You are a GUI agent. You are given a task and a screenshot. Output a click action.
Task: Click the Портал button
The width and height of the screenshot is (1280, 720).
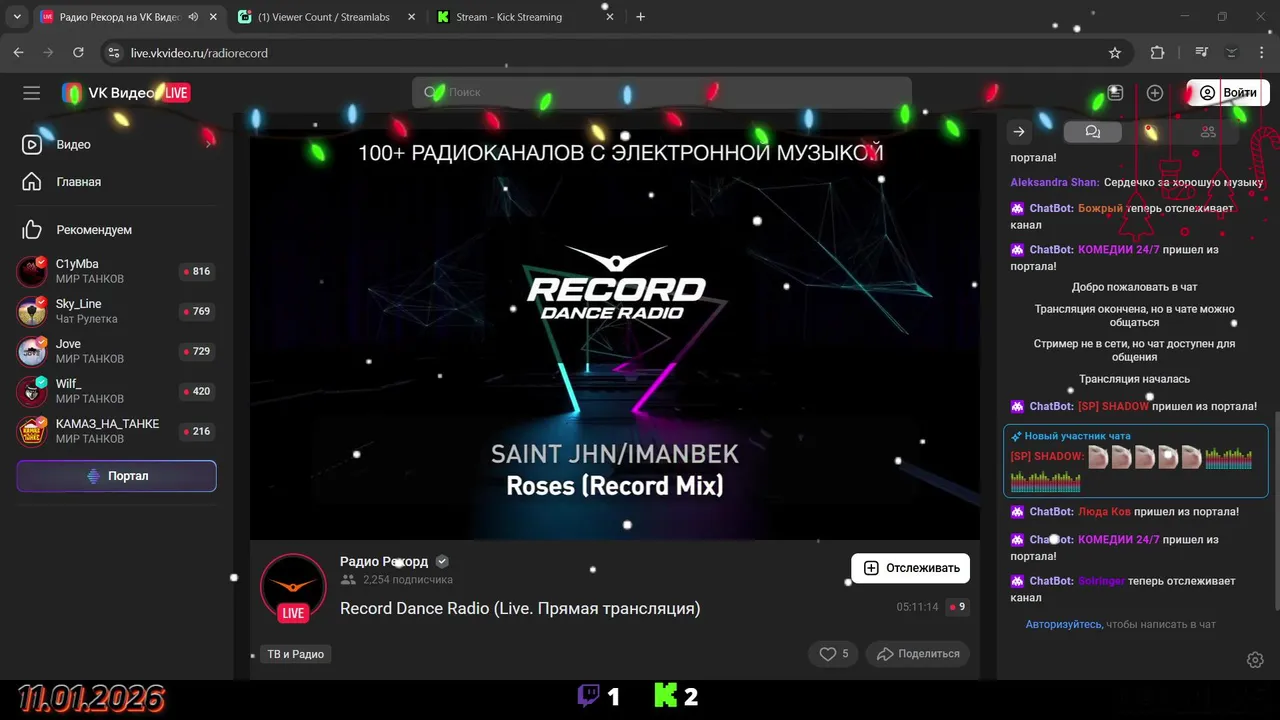[116, 476]
